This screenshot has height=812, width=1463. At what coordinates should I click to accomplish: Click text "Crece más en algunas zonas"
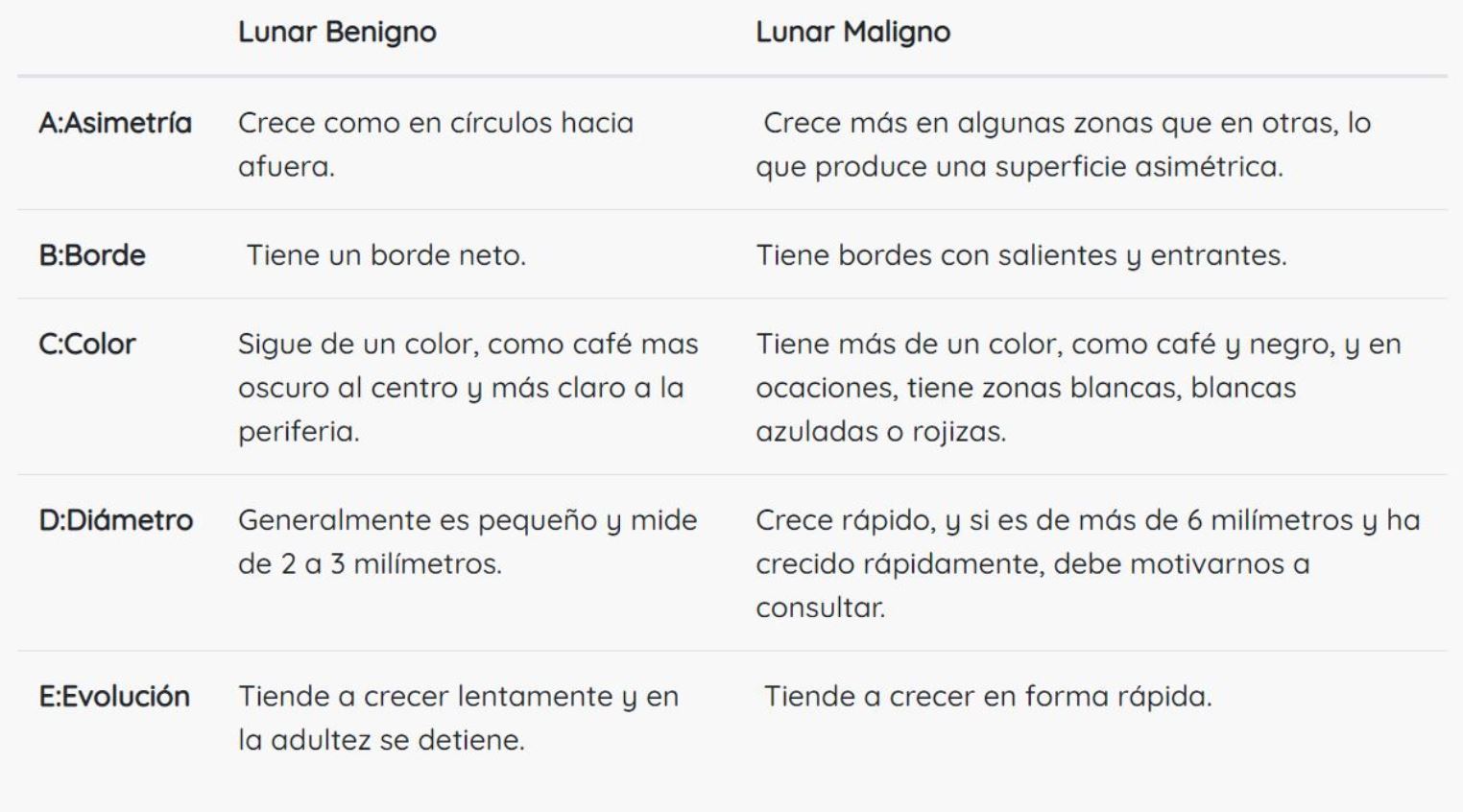(958, 123)
